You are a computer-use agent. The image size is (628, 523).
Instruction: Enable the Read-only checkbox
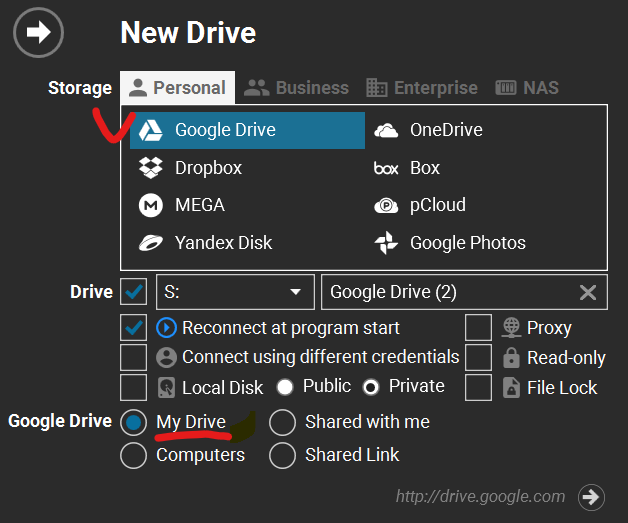click(x=479, y=357)
